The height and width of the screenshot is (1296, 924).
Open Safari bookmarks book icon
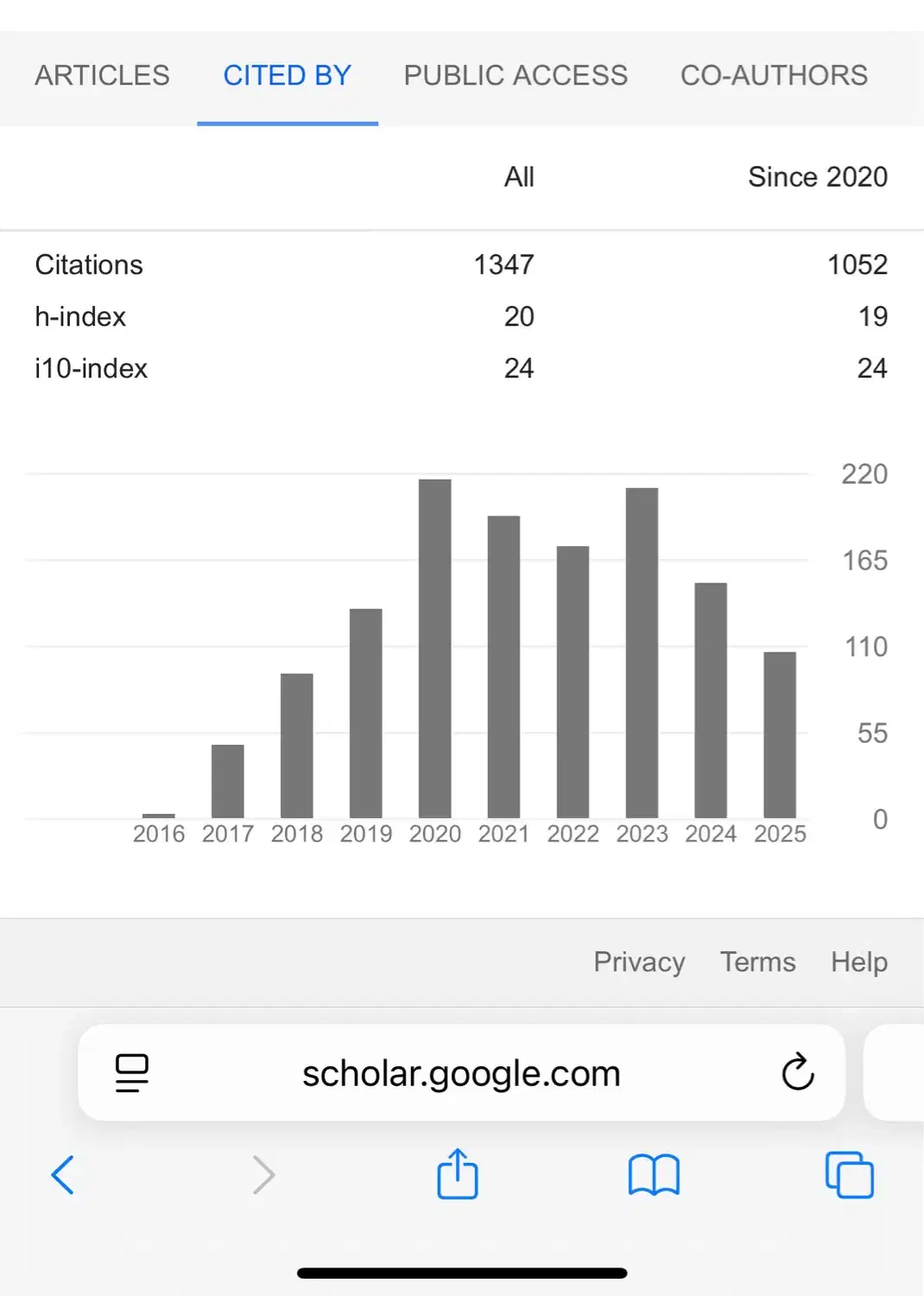pos(654,1175)
